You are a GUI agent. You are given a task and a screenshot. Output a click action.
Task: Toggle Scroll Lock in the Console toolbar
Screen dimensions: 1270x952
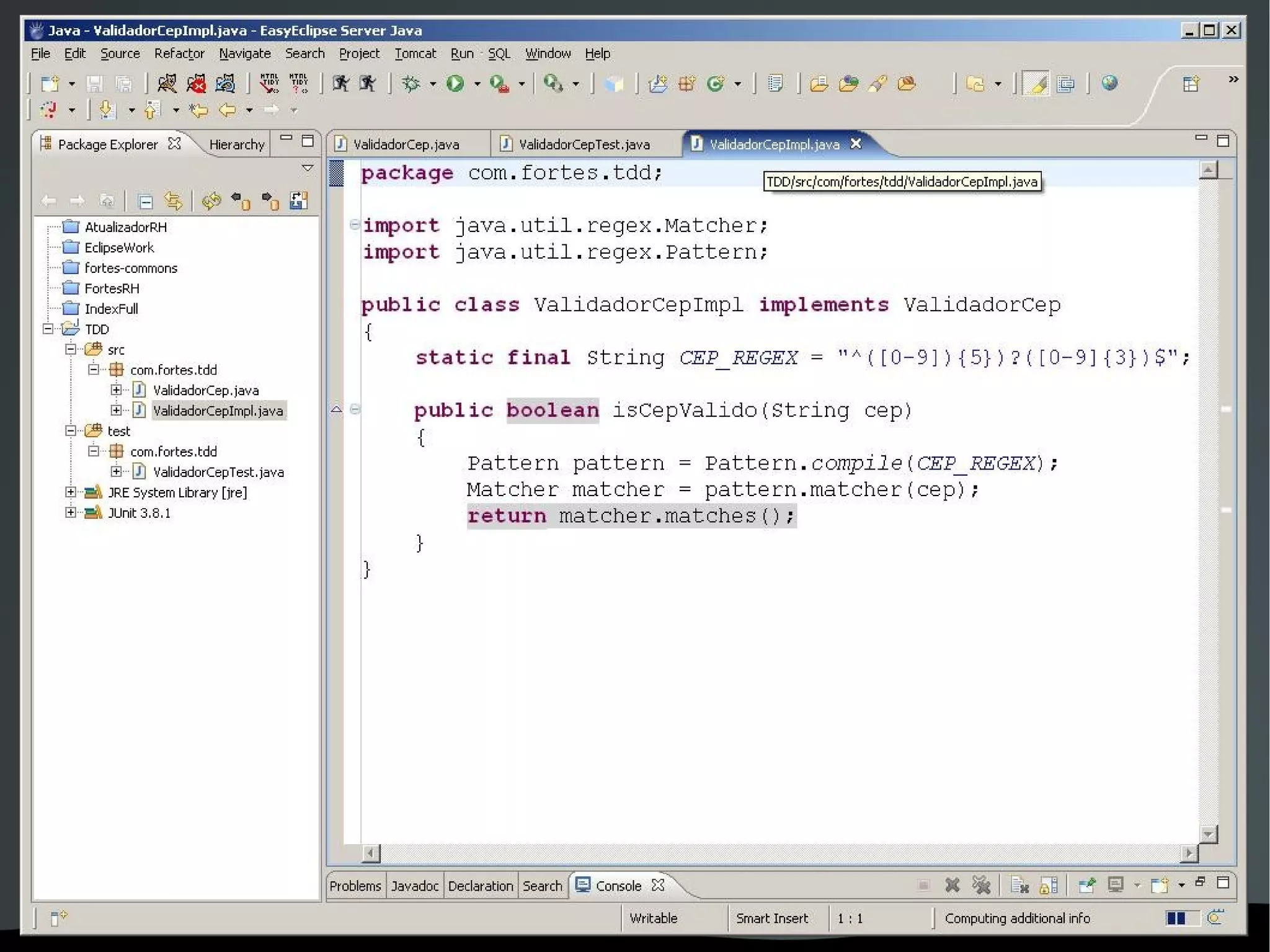tap(1049, 885)
